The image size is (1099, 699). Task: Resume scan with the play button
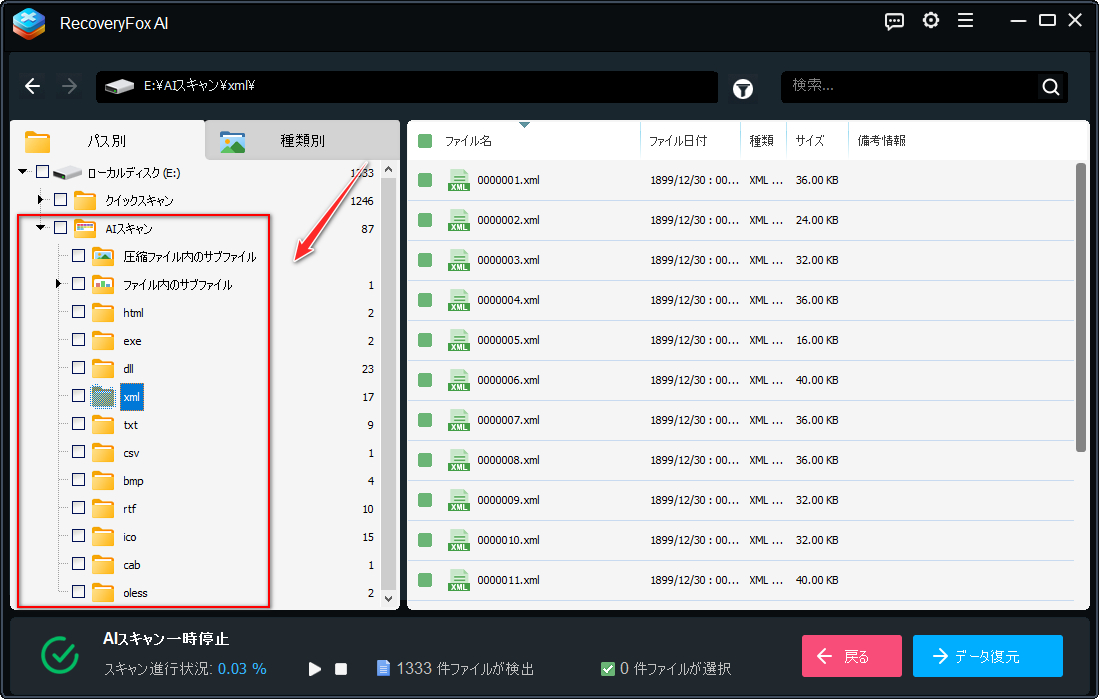coord(314,668)
